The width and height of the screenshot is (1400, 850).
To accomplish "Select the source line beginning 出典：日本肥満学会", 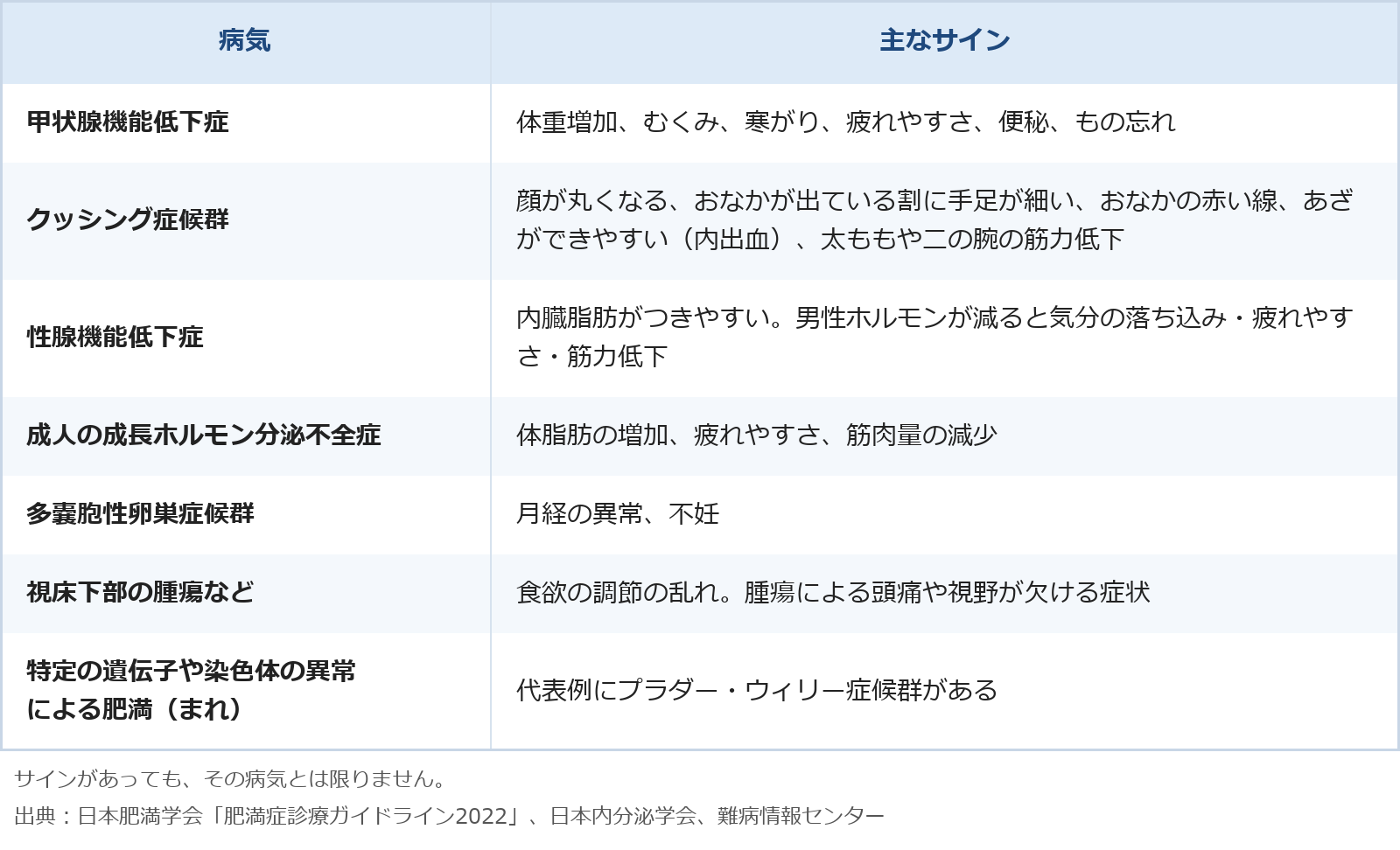I will click(450, 816).
